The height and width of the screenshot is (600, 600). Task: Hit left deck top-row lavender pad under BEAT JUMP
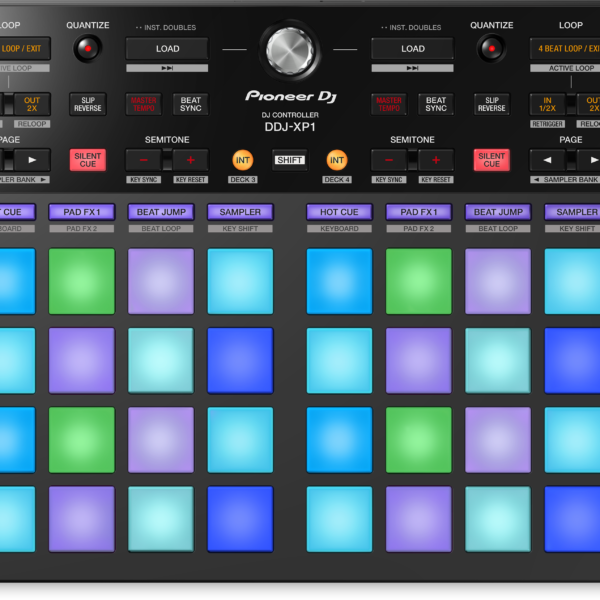pos(161,281)
